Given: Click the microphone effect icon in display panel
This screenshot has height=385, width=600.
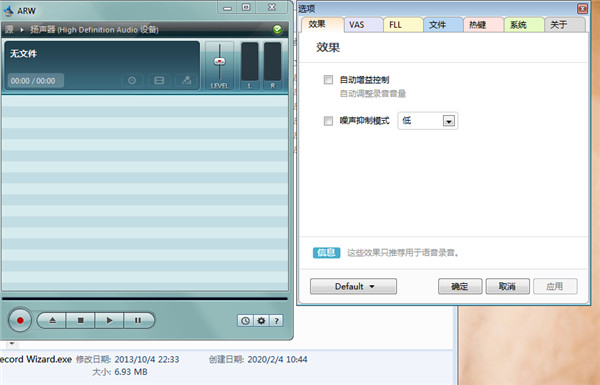Looking at the screenshot, I should pyautogui.click(x=186, y=80).
